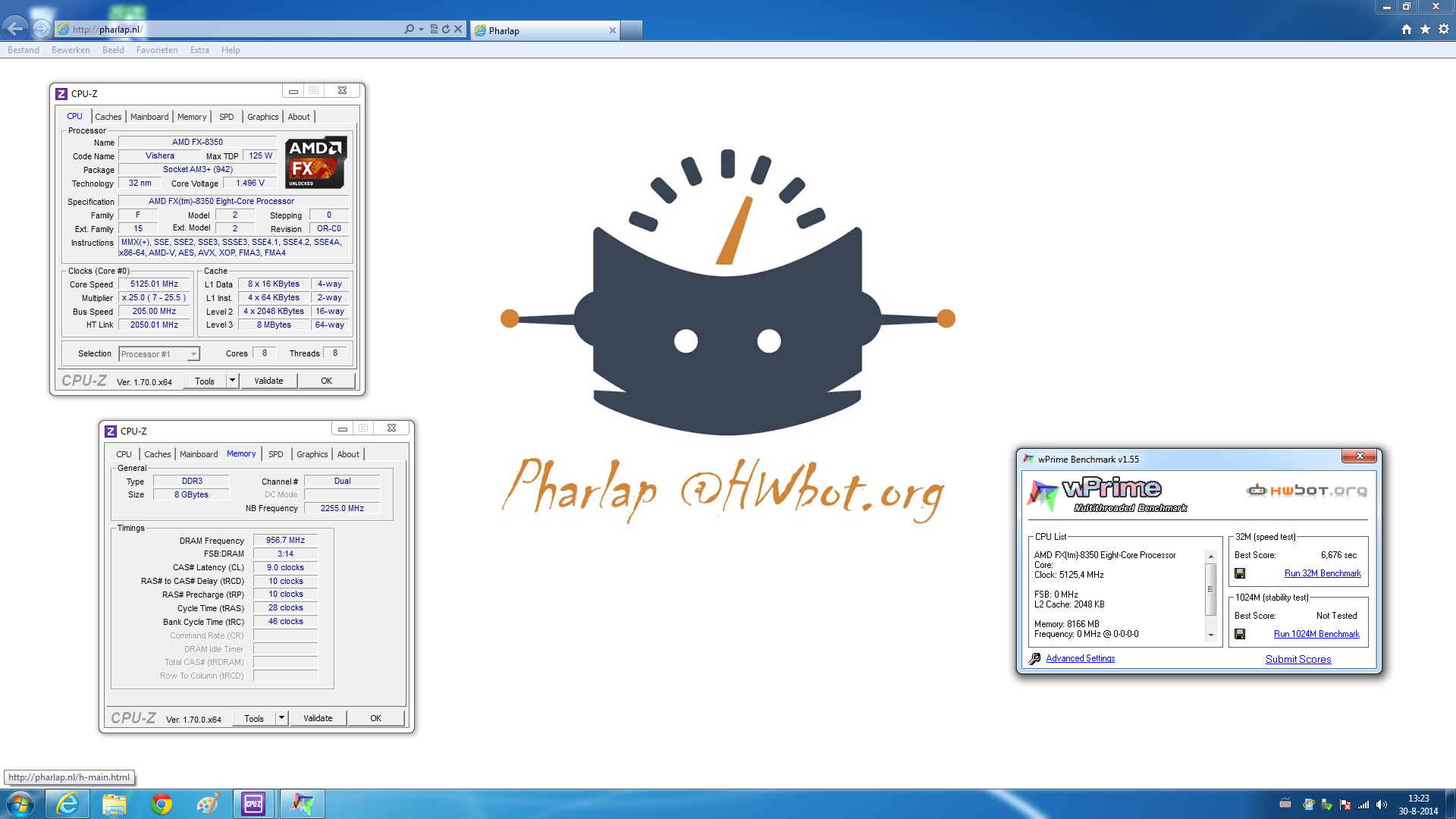The width and height of the screenshot is (1456, 819).
Task: Open Action Center flag tray icon
Action: 1345,805
